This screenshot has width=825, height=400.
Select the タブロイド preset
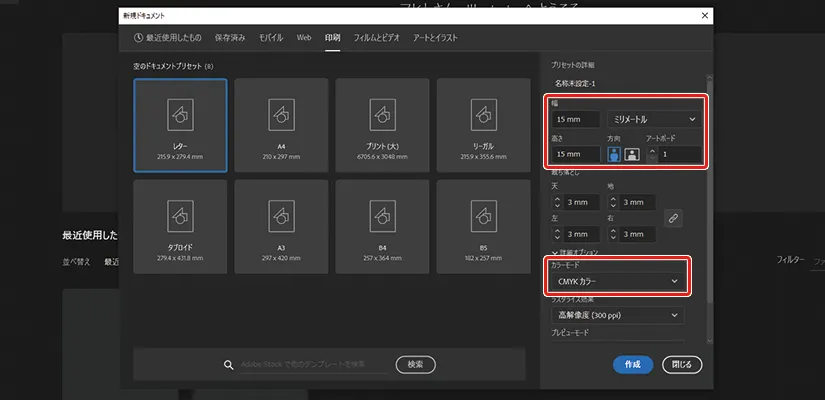180,227
